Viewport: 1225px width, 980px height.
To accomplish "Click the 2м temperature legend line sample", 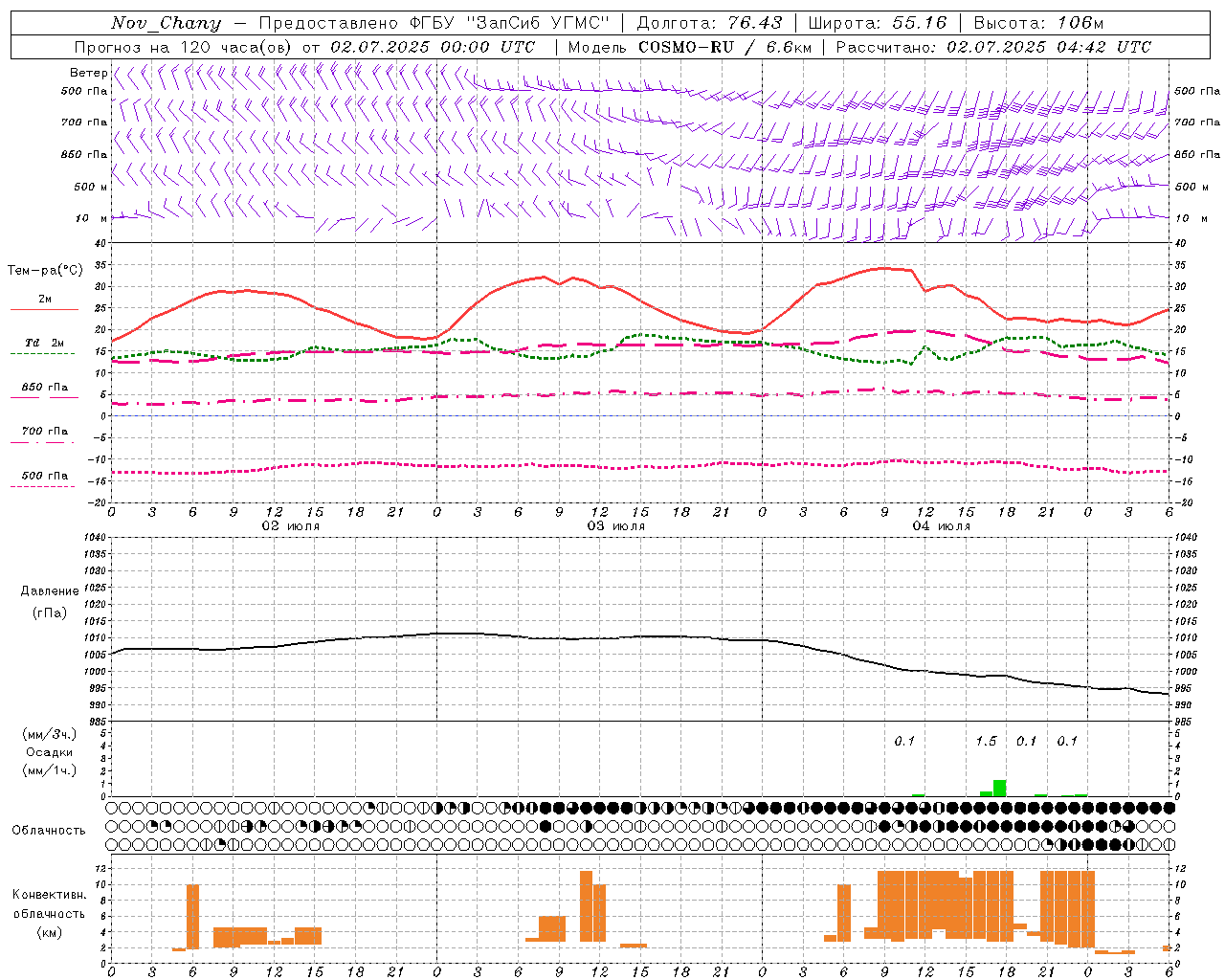I will [44, 309].
